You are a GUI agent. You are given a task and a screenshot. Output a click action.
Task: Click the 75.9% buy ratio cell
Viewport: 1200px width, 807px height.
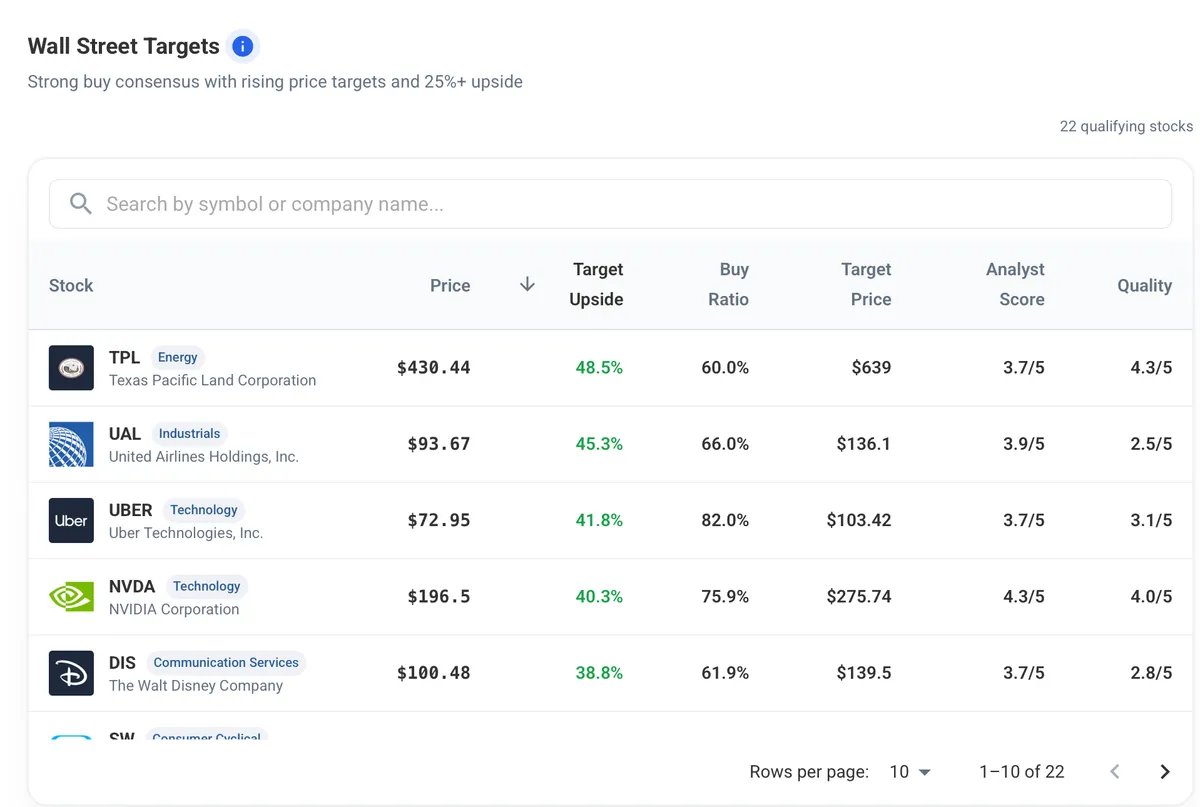pos(725,597)
